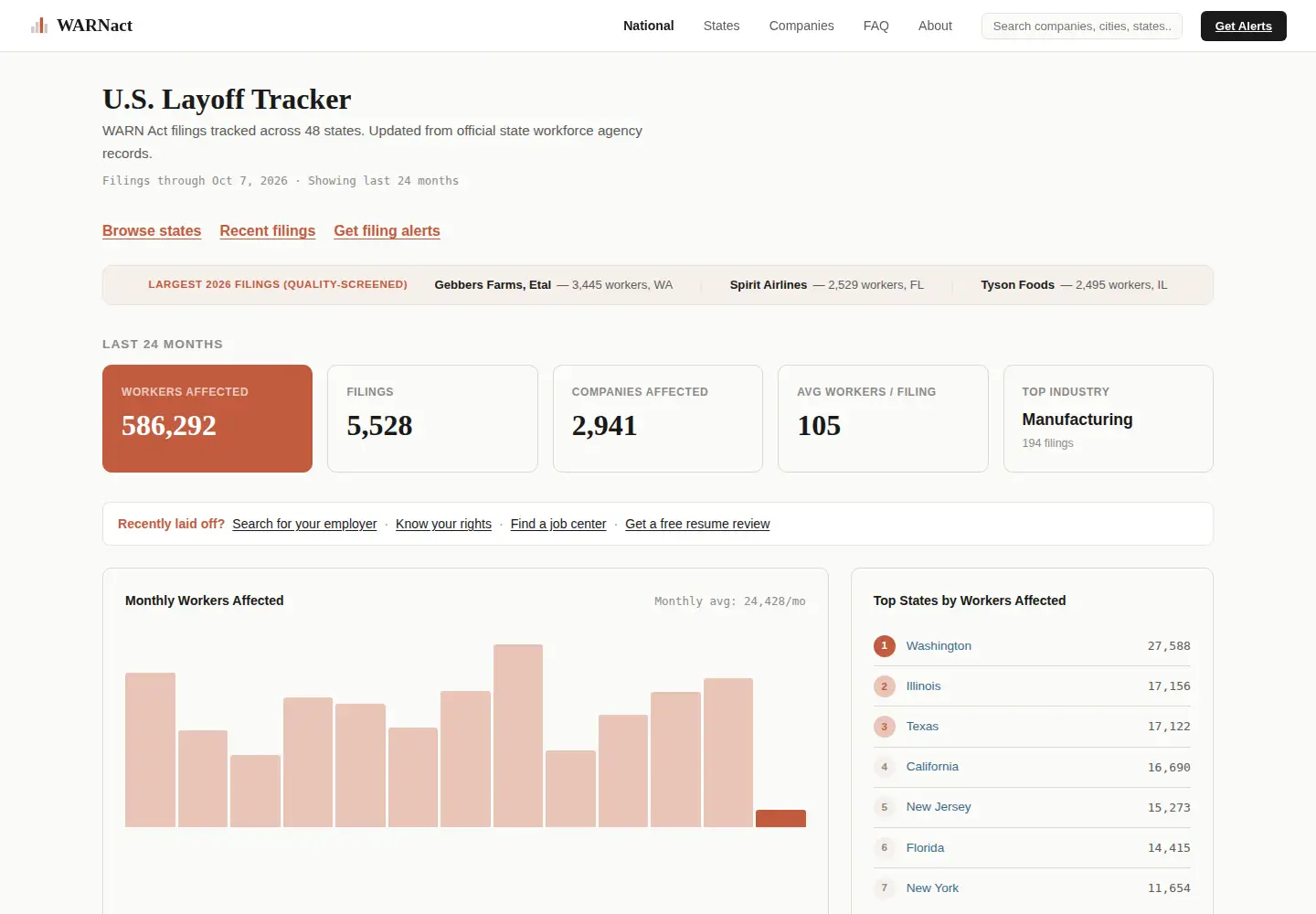Screen dimensions: 1316x914
Task: Click the rank 4 badge beside California
Action: 884,767
